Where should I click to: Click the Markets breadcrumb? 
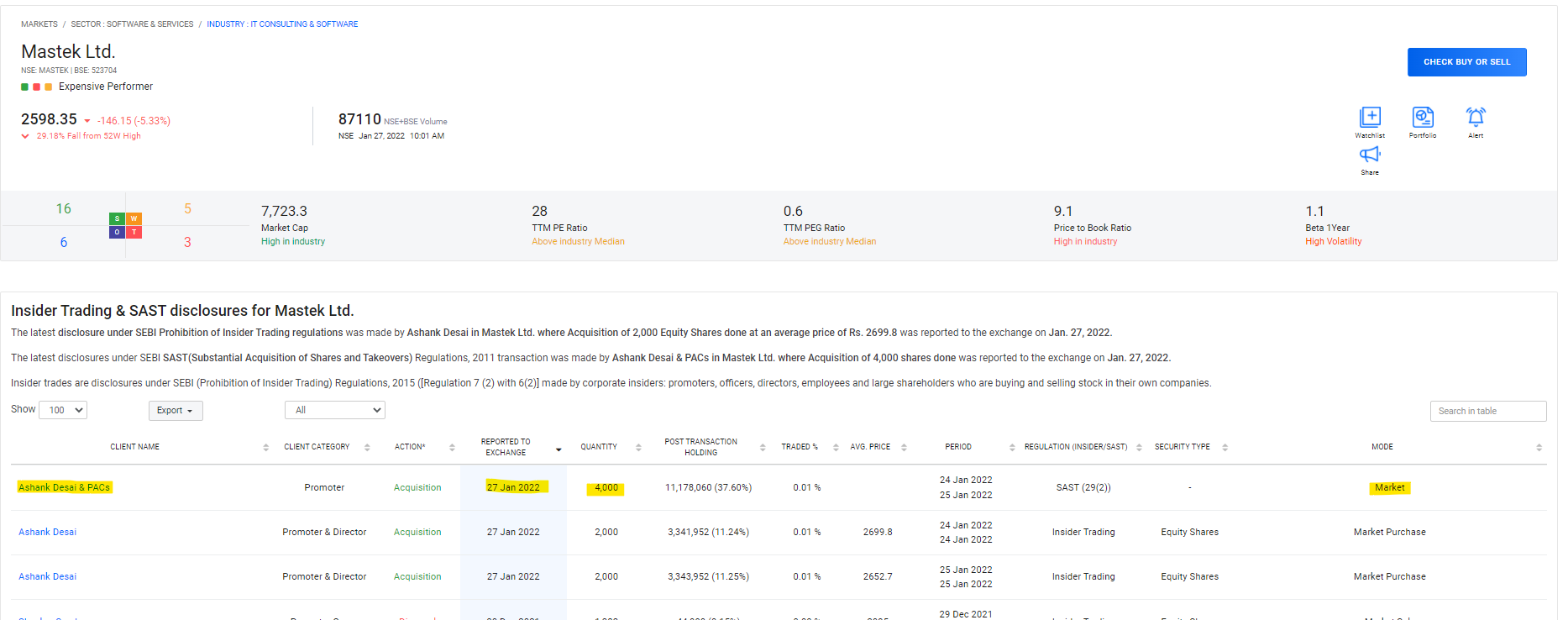[x=39, y=24]
